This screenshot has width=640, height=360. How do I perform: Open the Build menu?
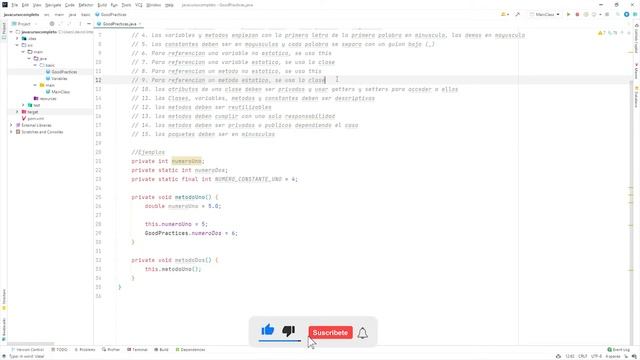(x=102, y=5)
